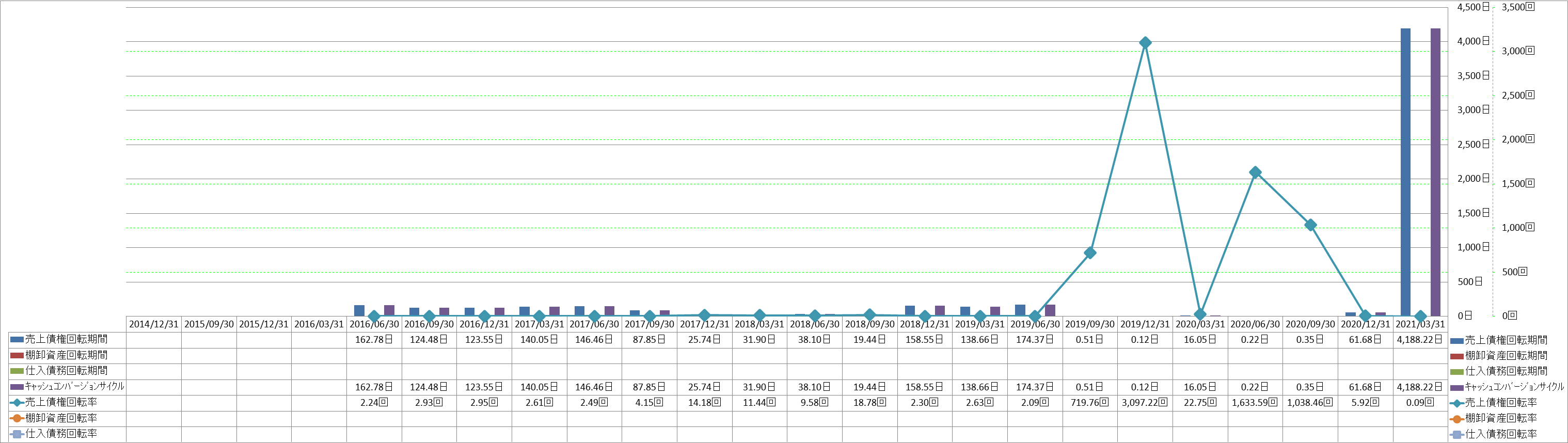Click the 3,500回 secondary axis label
Image resolution: width=1568 pixels, height=443 pixels.
tap(1518, 7)
